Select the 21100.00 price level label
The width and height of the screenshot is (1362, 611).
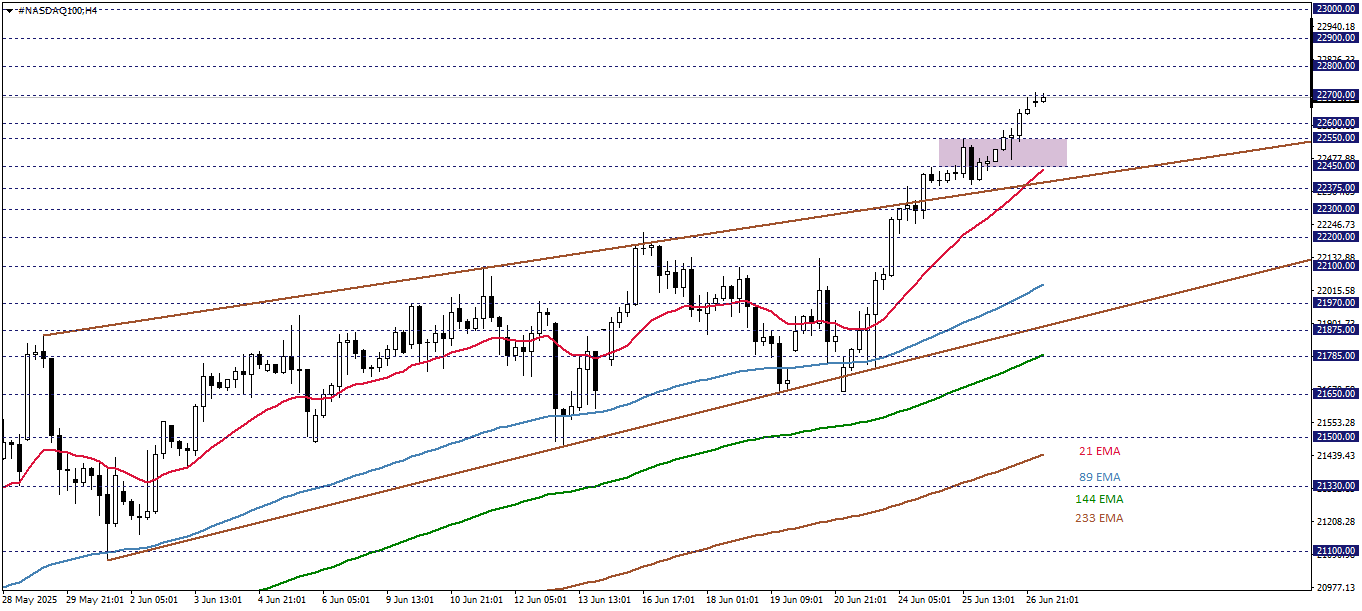[1336, 551]
